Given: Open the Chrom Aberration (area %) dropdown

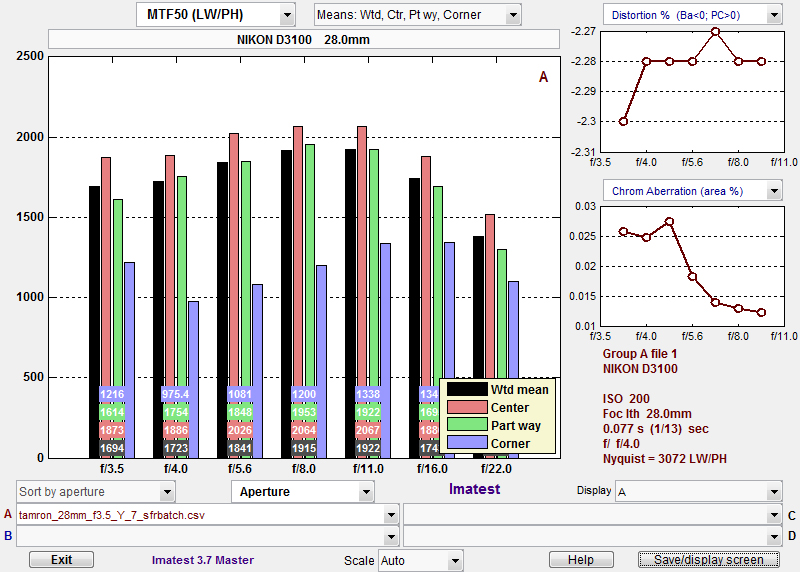Looking at the screenshot, I should tap(692, 191).
